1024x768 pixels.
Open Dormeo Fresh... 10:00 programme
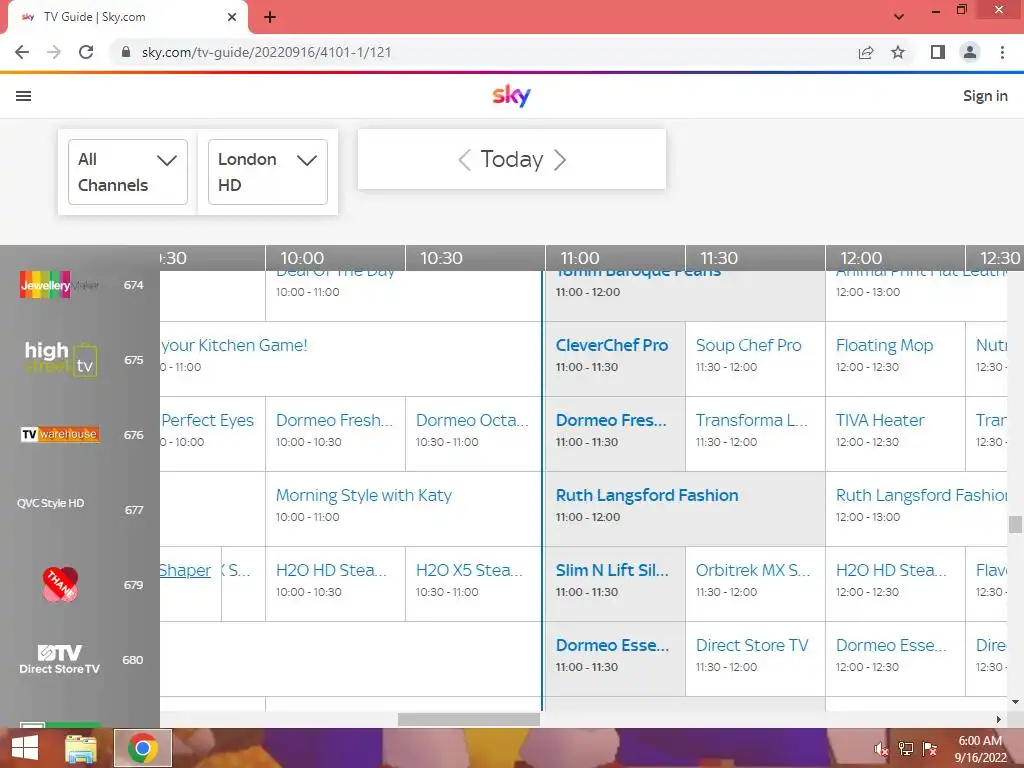335,434
